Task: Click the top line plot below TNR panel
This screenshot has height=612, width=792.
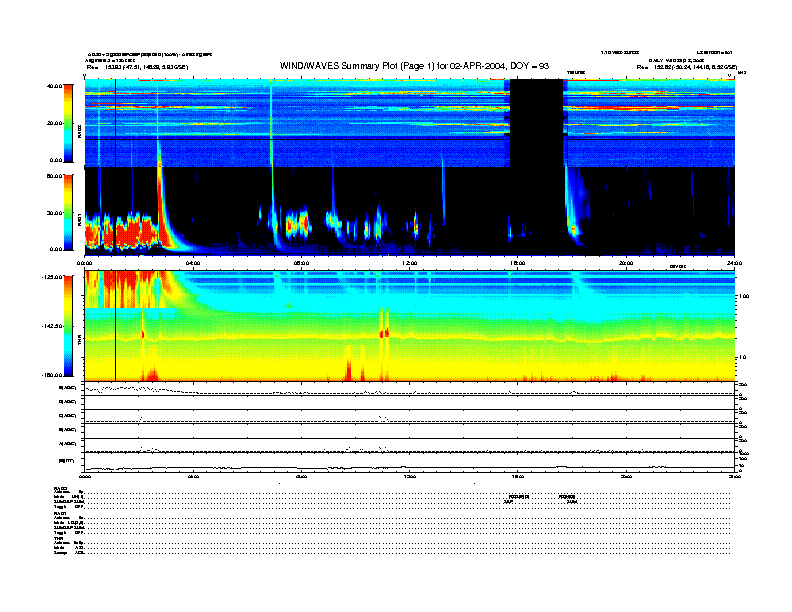Action: (410, 389)
